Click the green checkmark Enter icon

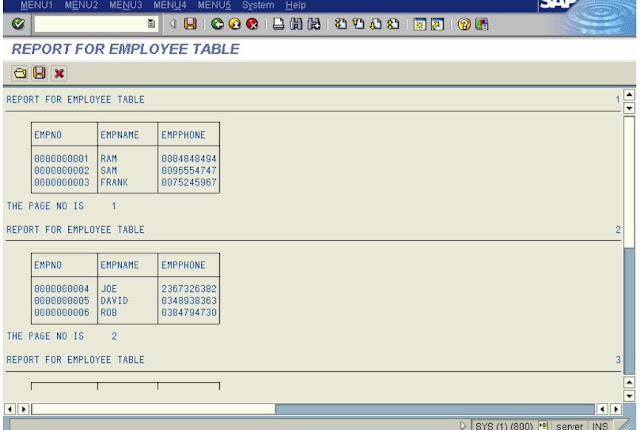click(x=18, y=24)
